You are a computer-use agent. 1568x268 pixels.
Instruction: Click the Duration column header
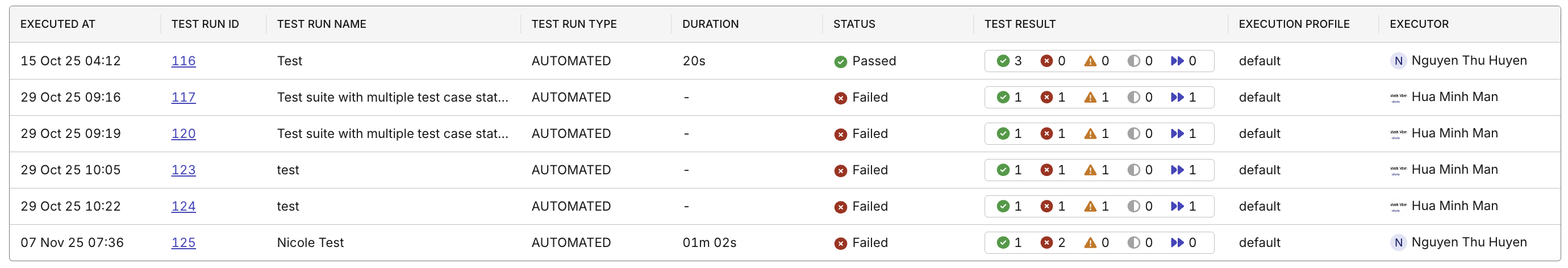[x=710, y=24]
